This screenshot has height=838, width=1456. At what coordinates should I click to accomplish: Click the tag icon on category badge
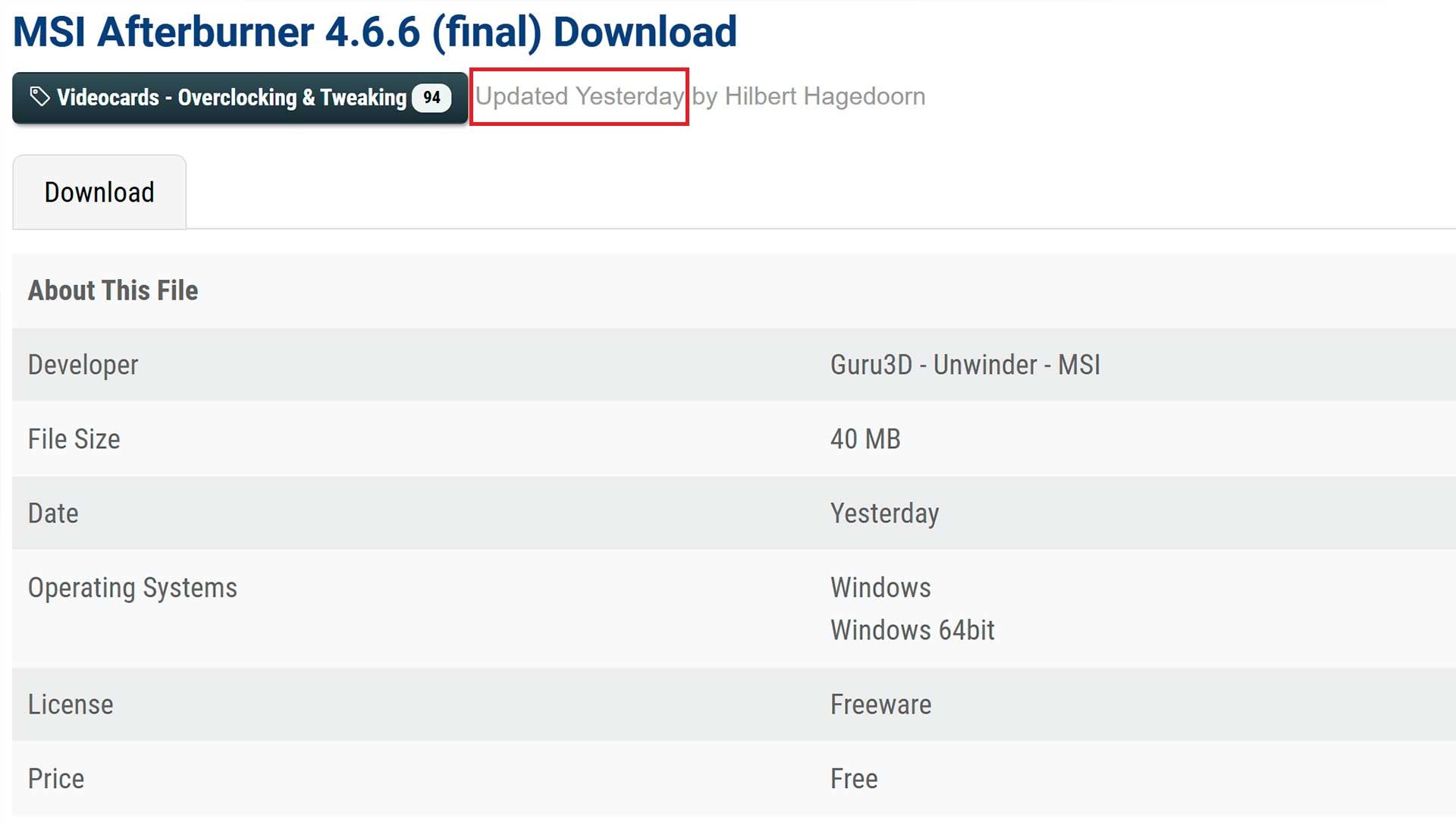39,97
